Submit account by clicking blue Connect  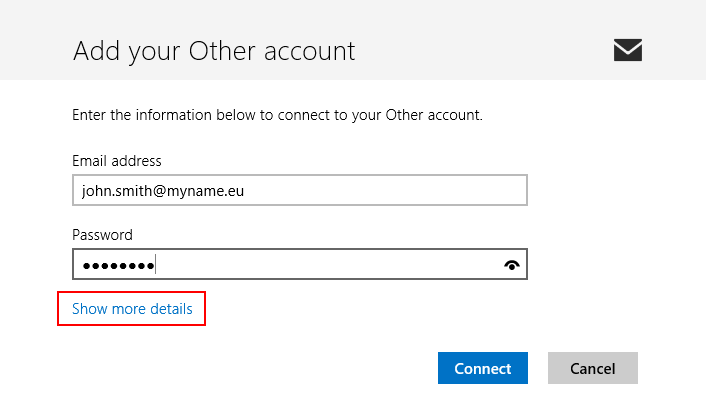point(483,368)
